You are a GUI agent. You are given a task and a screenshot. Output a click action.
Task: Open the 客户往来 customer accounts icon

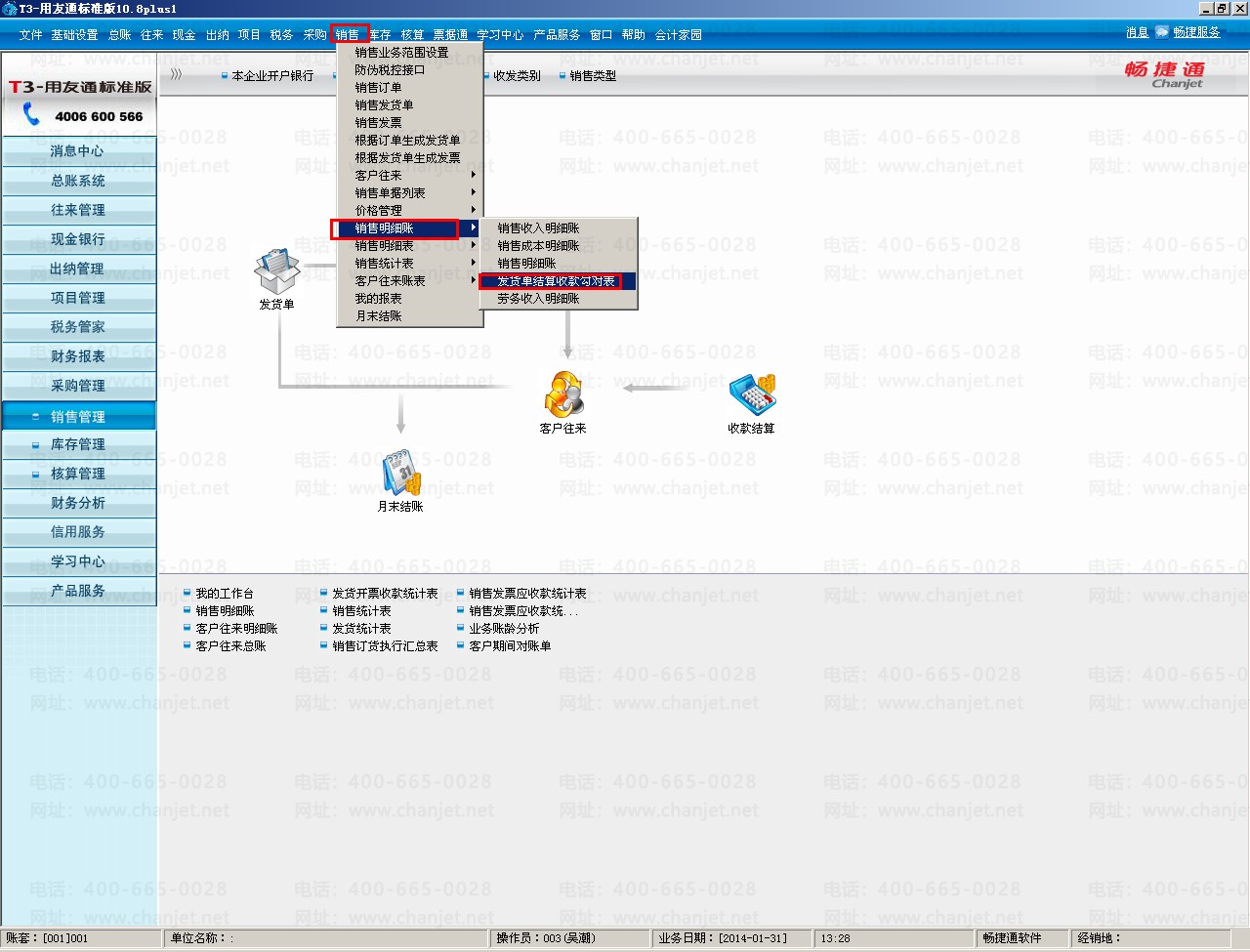(x=563, y=393)
